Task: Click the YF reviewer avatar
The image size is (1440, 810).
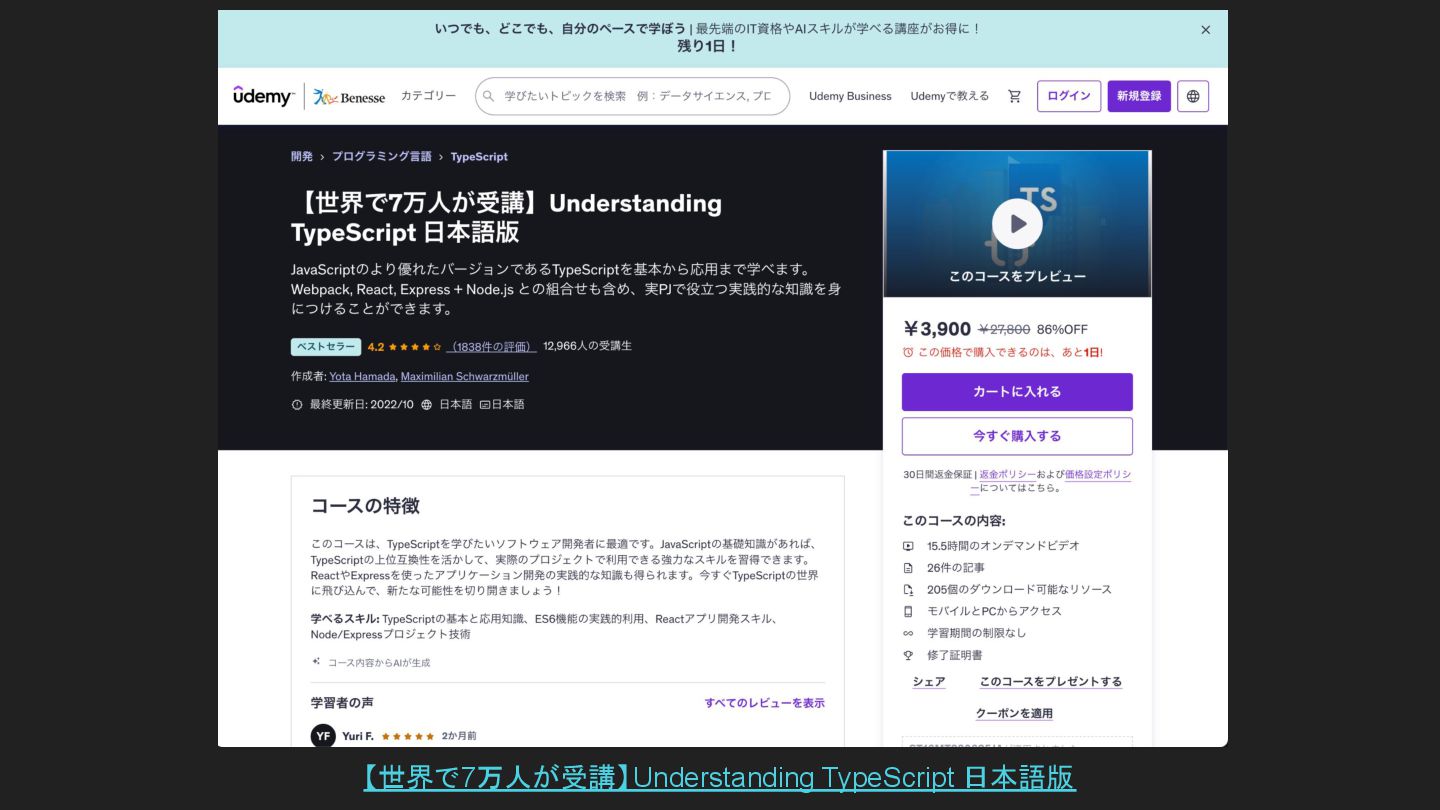Action: click(323, 736)
